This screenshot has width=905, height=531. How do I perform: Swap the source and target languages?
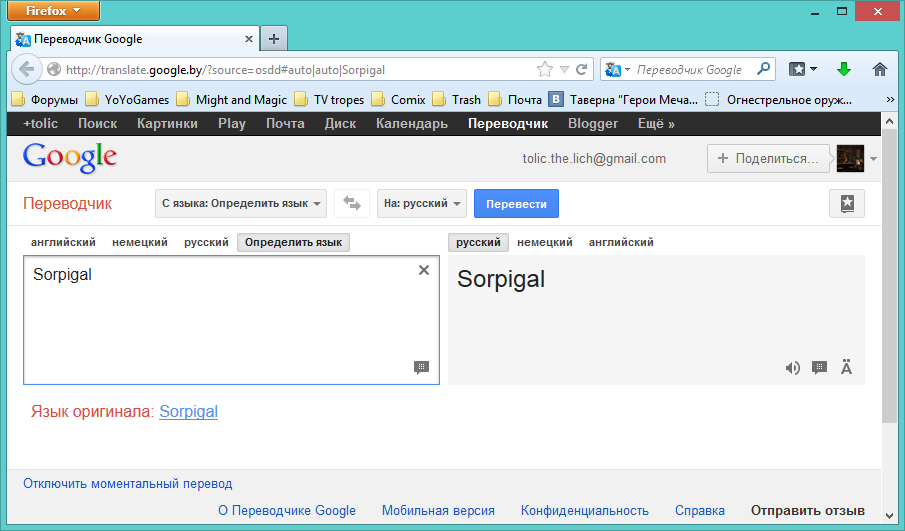[351, 203]
